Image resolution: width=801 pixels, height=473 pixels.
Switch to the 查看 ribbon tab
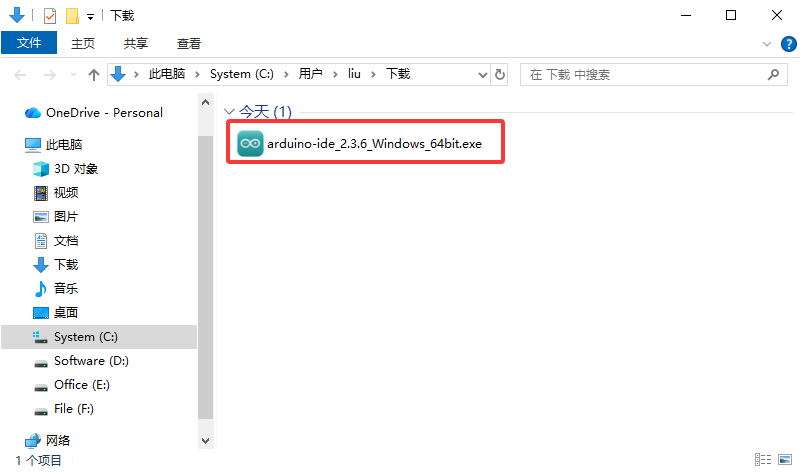coord(189,43)
